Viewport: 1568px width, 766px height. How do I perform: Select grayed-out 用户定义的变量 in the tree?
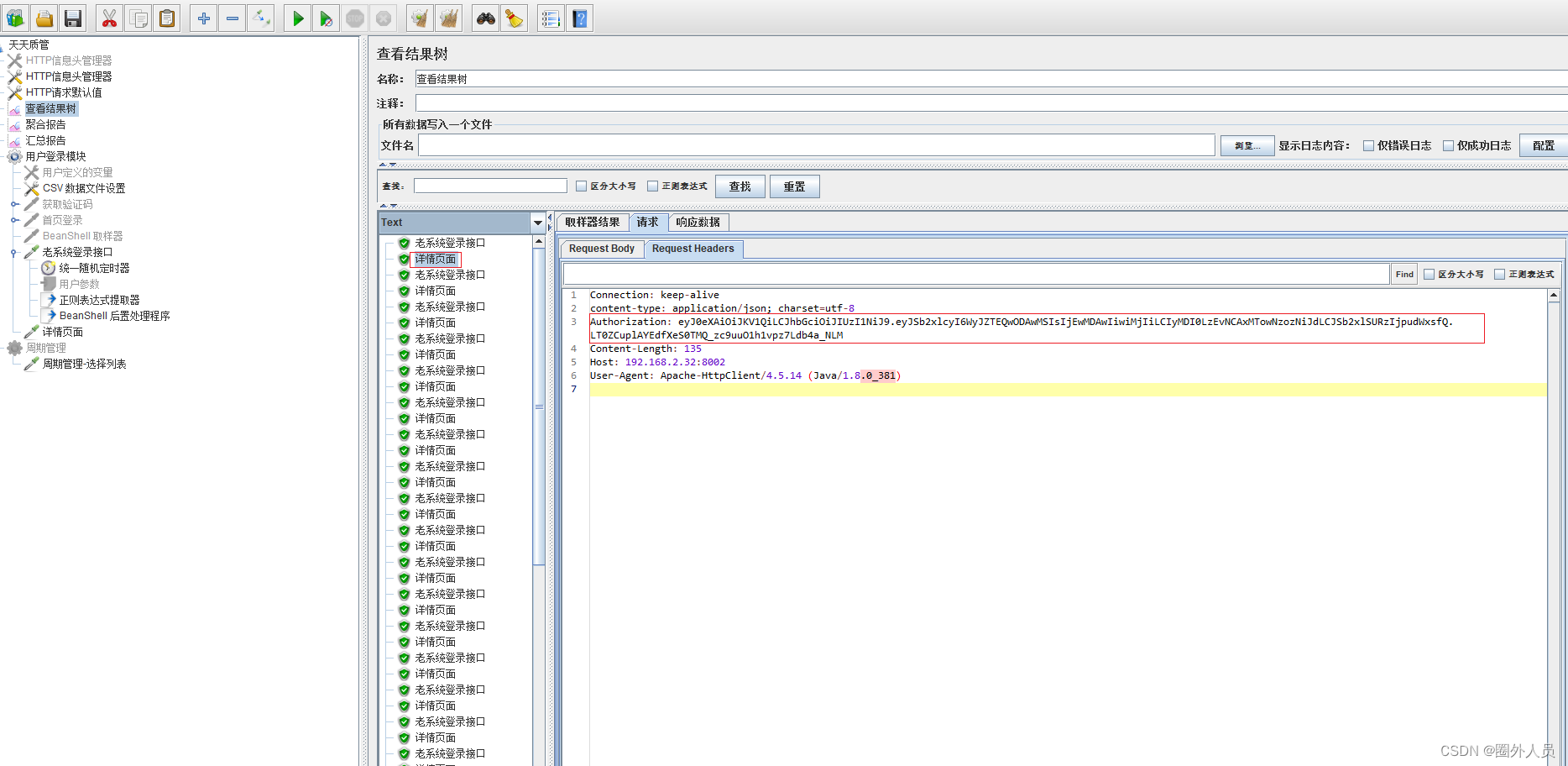(x=78, y=172)
